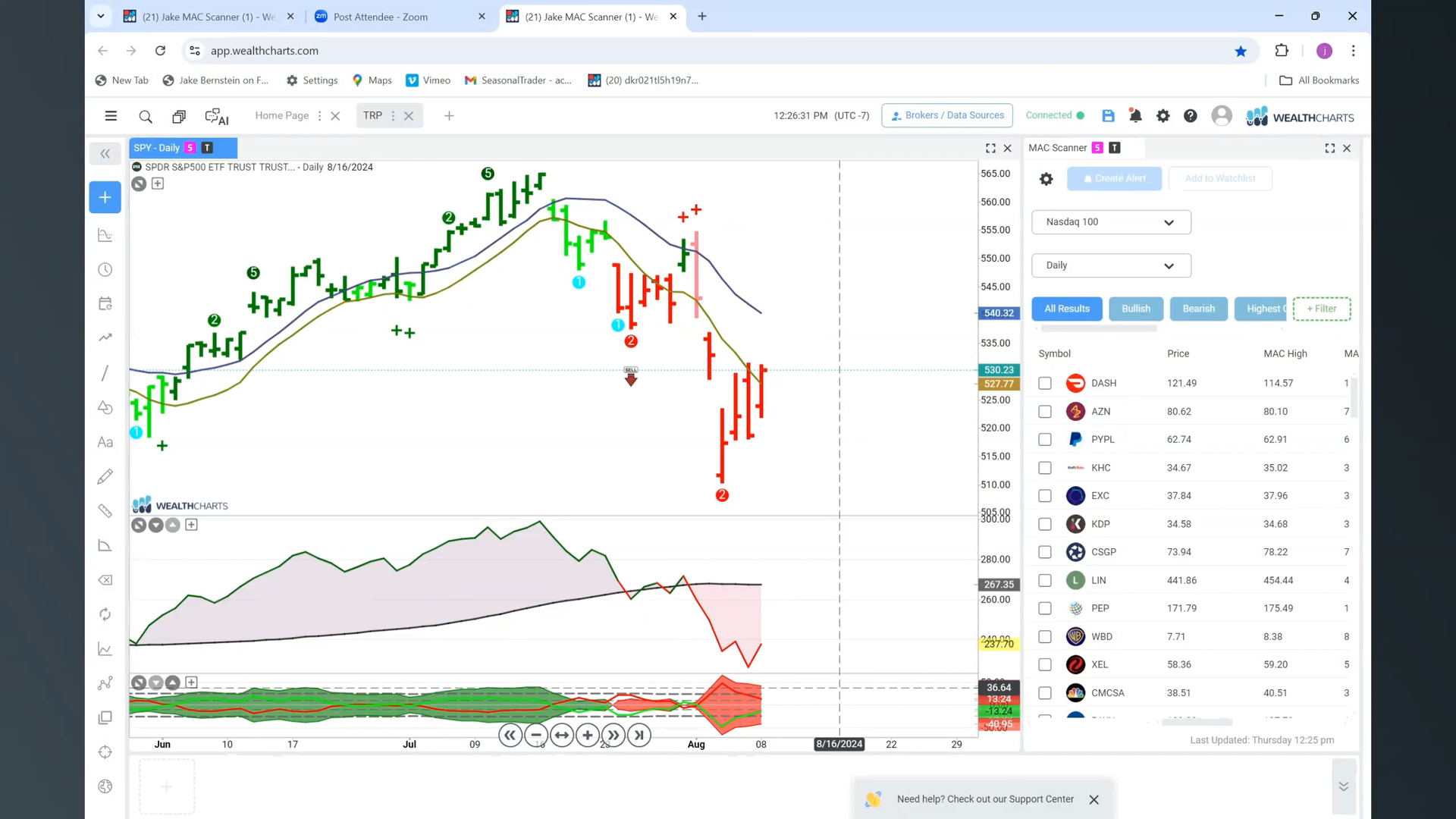Close the SPY chart panel
Viewport: 1456px width, 819px height.
(1008, 149)
